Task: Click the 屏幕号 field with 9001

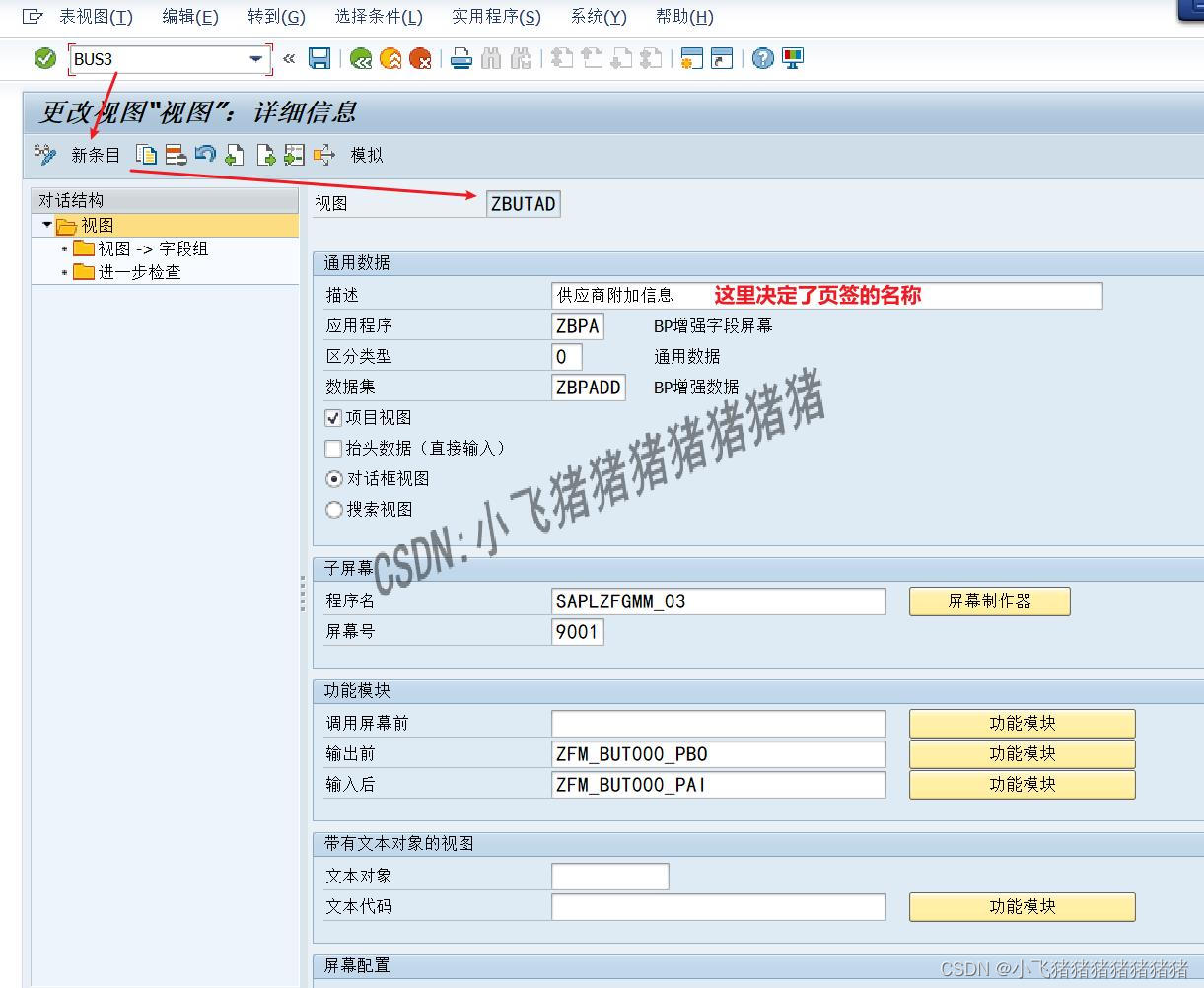Action: 578,631
